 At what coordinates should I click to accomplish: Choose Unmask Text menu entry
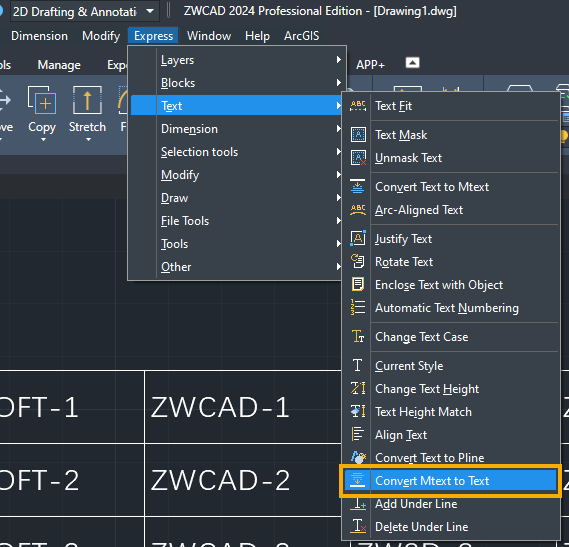[x=451, y=158]
